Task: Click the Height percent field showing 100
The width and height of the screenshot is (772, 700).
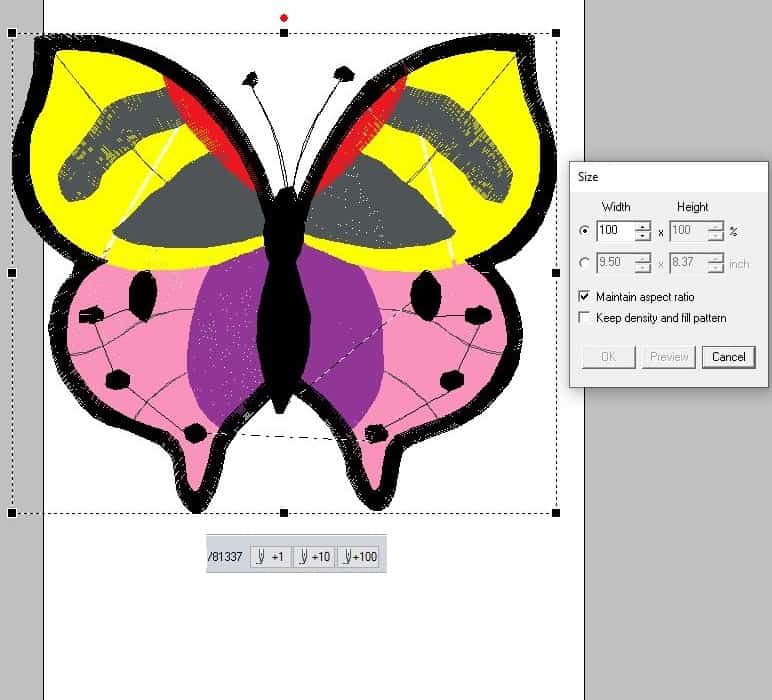Action: click(688, 231)
